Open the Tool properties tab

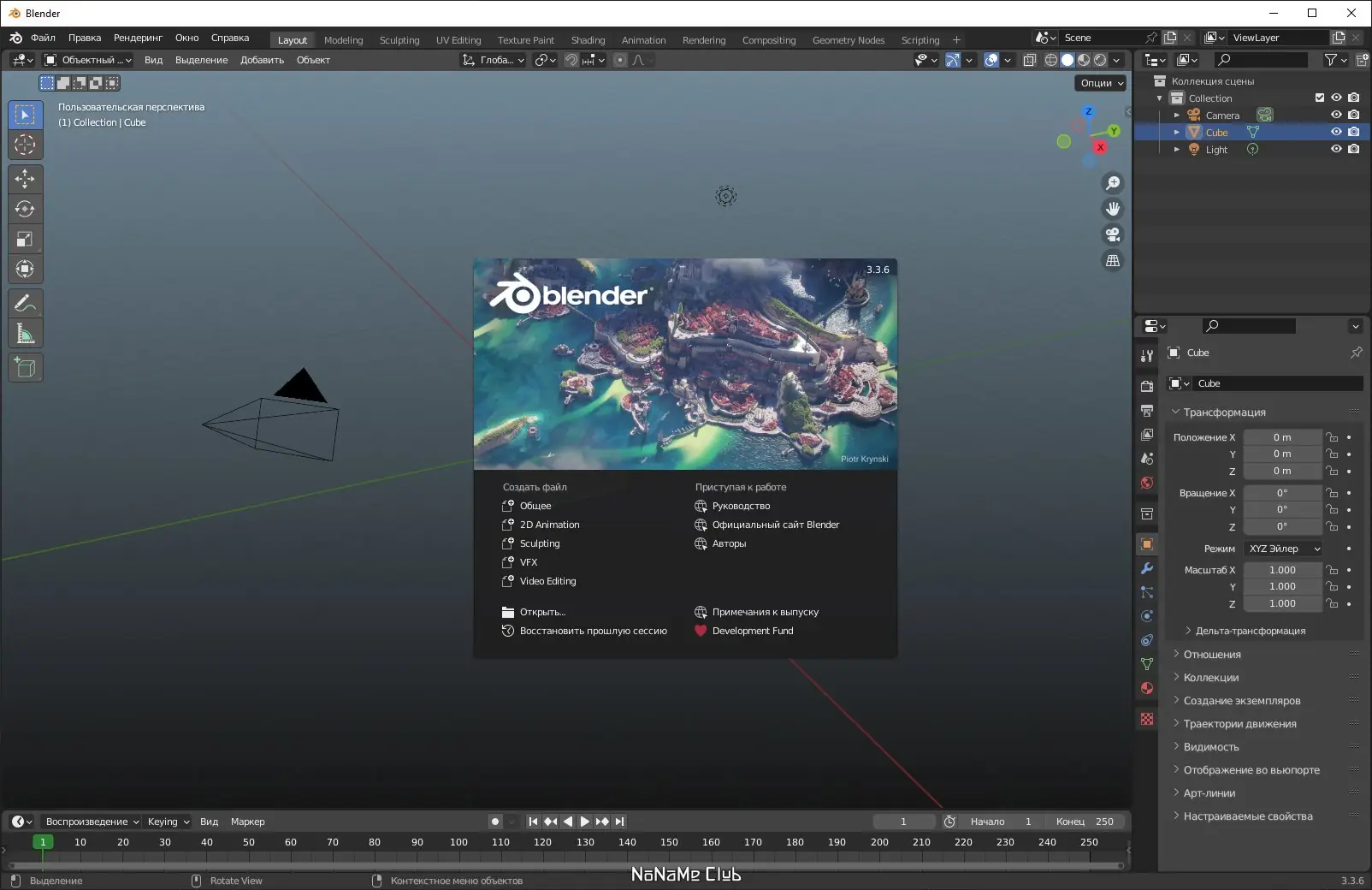[1147, 356]
